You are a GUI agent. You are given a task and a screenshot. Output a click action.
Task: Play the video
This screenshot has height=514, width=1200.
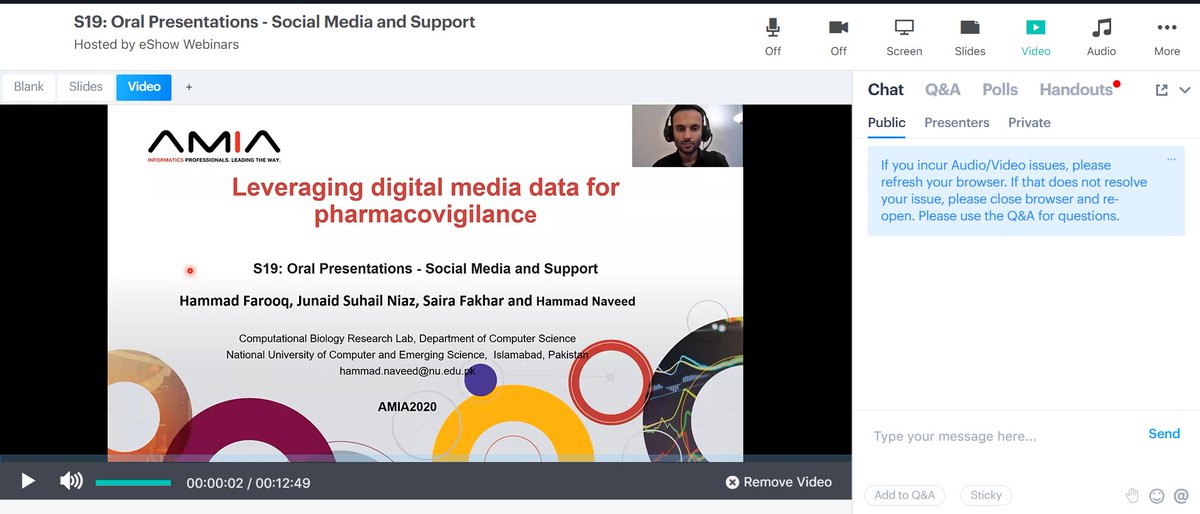[28, 482]
